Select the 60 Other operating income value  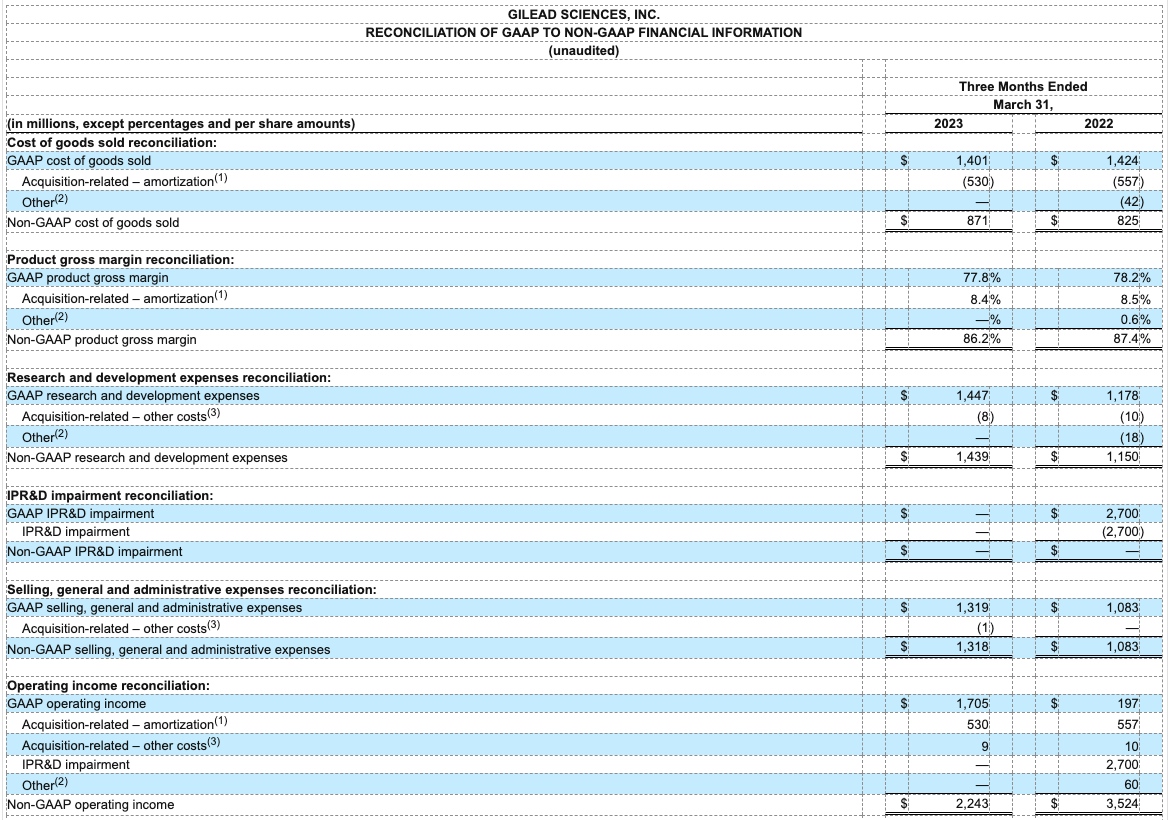point(1132,784)
